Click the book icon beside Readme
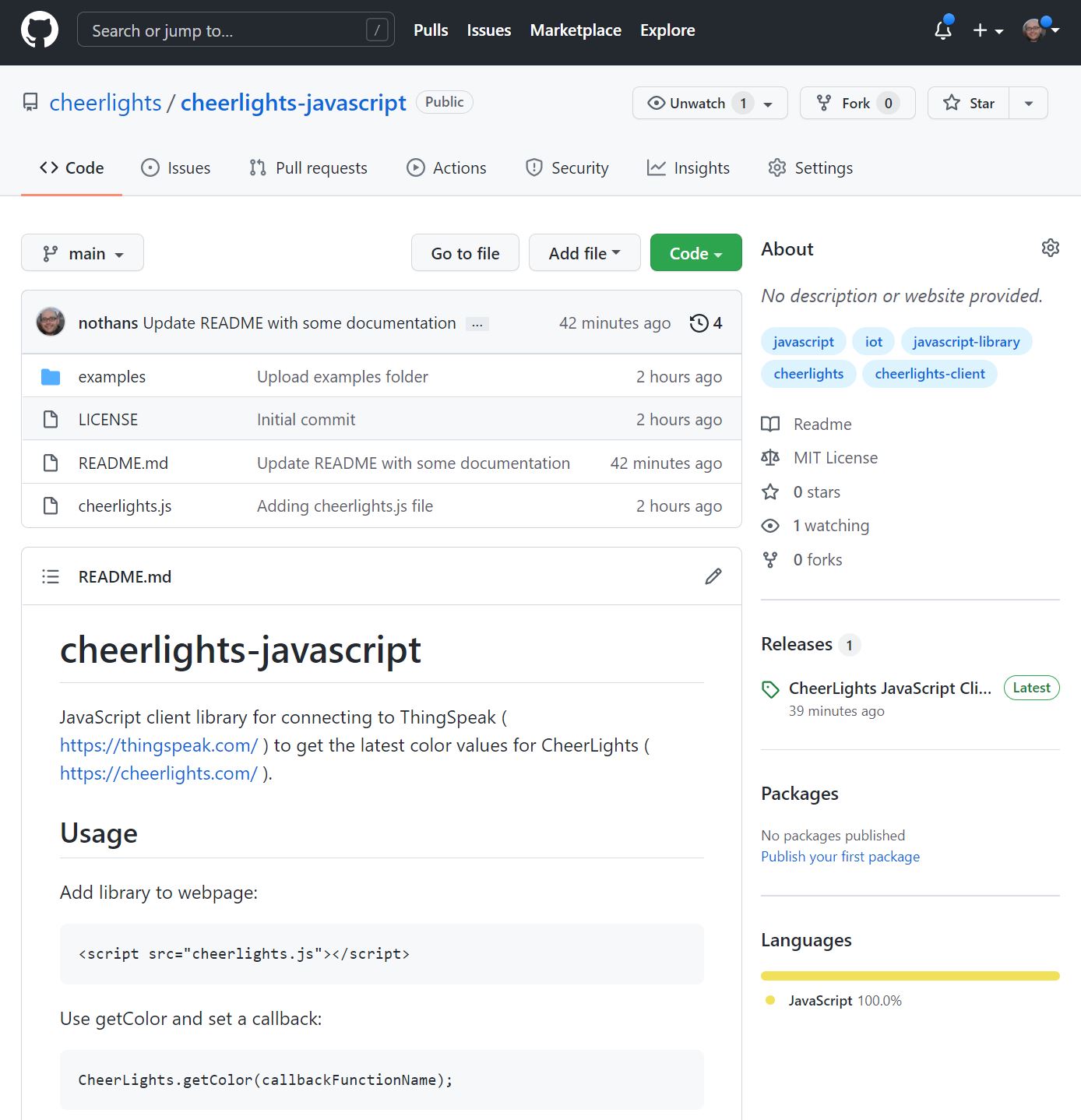The width and height of the screenshot is (1081, 1120). (770, 424)
